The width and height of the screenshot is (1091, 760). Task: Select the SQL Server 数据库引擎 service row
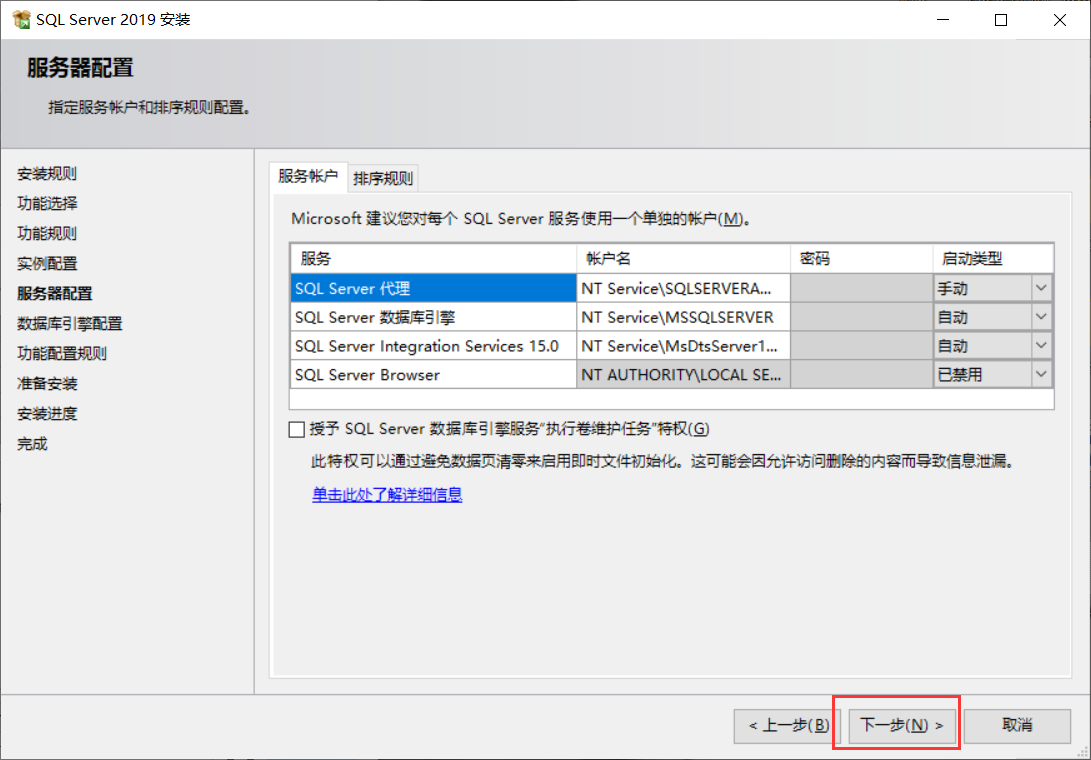click(432, 316)
